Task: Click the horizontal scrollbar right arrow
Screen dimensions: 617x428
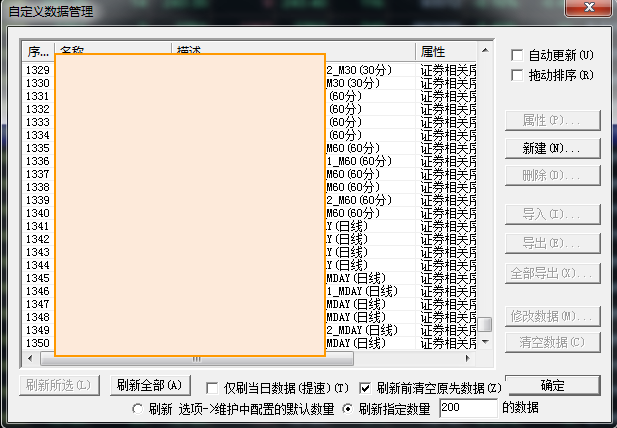Action: pos(468,358)
